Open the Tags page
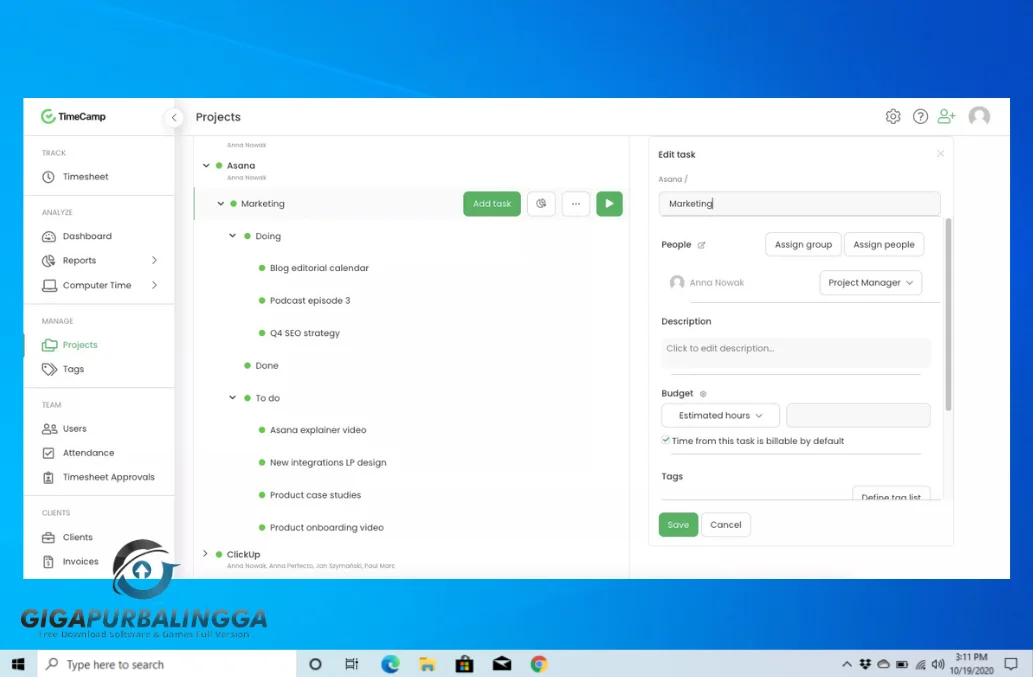The image size is (1033, 677). (73, 369)
